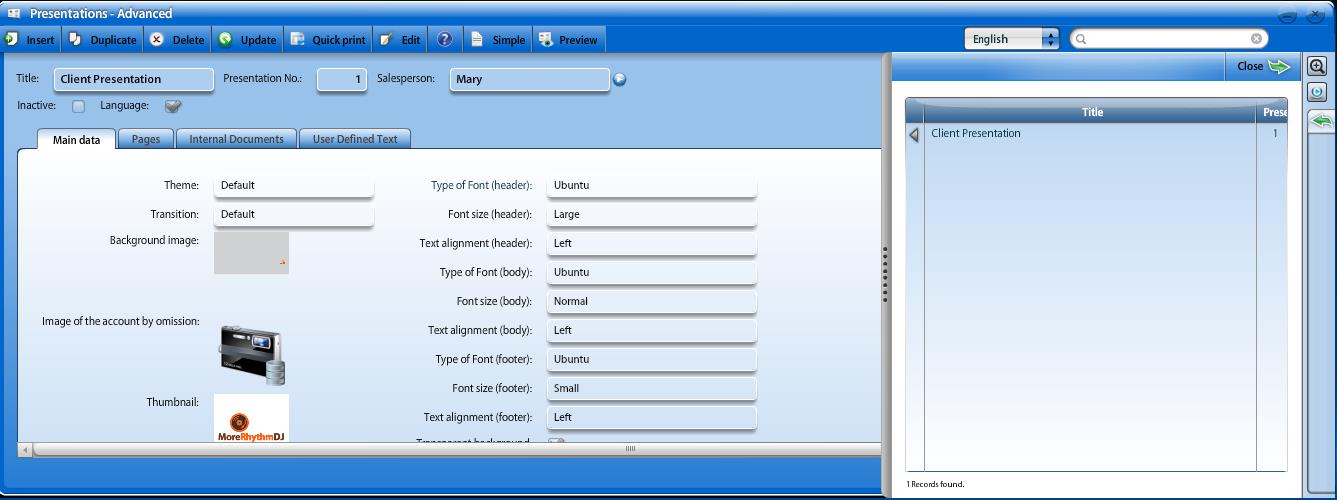Select the Client Presentation row in the list
Image resolution: width=1337 pixels, height=500 pixels.
[x=1096, y=133]
